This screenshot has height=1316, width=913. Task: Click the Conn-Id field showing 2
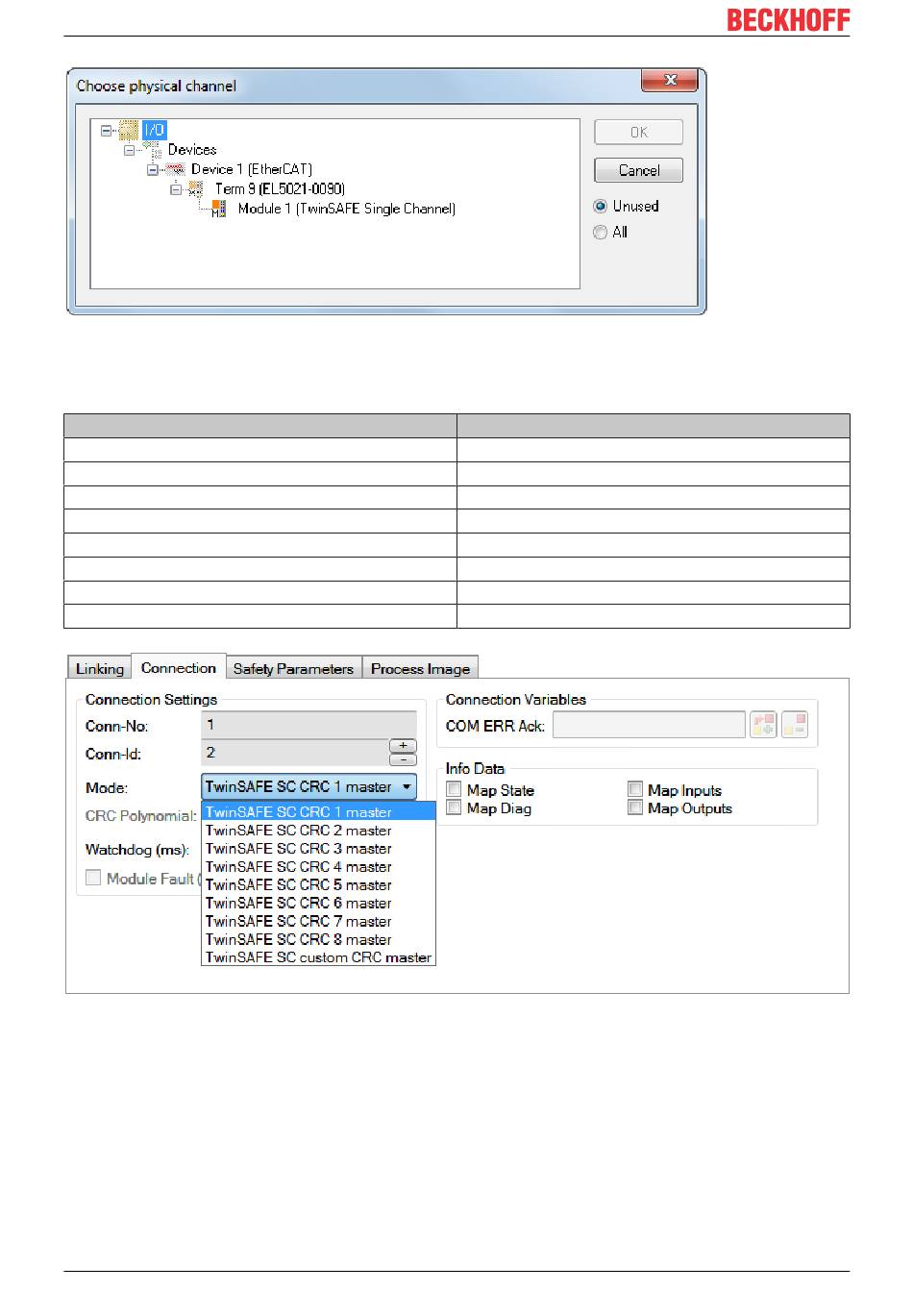click(x=294, y=753)
